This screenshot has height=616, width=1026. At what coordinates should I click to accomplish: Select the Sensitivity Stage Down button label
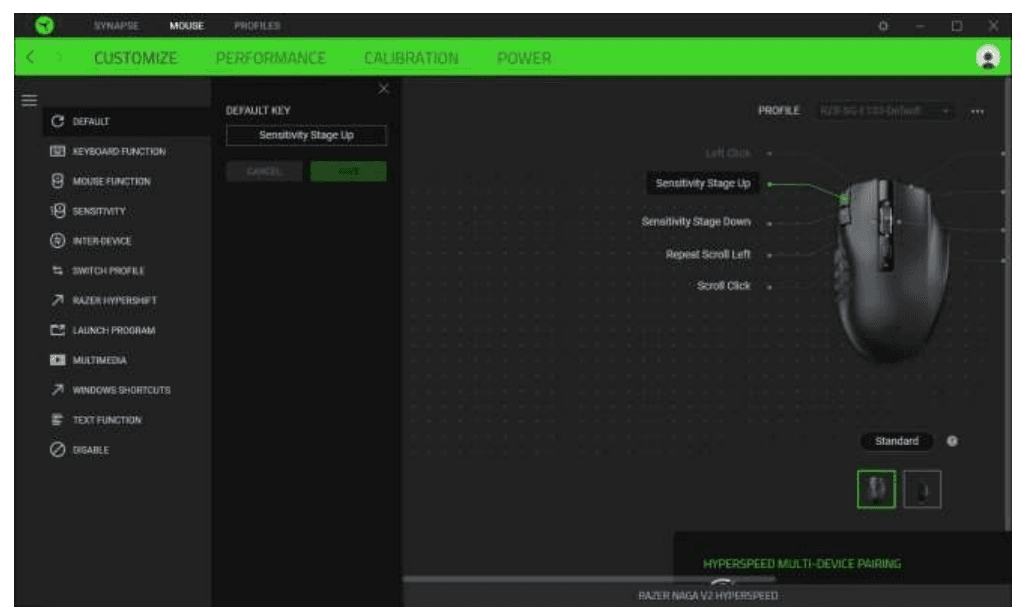click(700, 221)
